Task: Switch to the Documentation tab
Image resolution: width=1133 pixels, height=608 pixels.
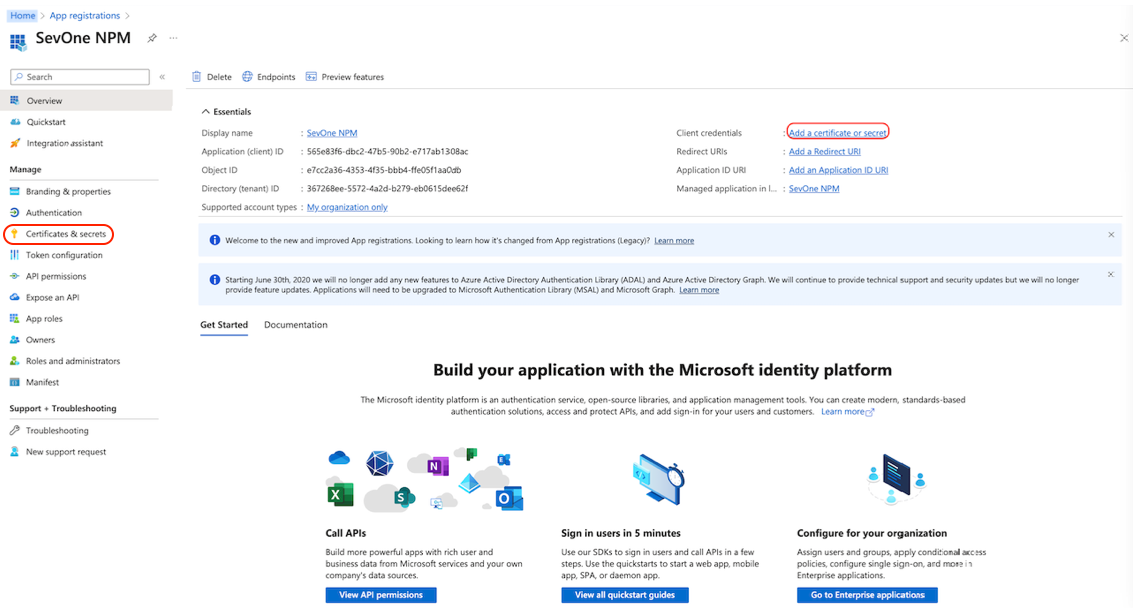Action: click(296, 325)
